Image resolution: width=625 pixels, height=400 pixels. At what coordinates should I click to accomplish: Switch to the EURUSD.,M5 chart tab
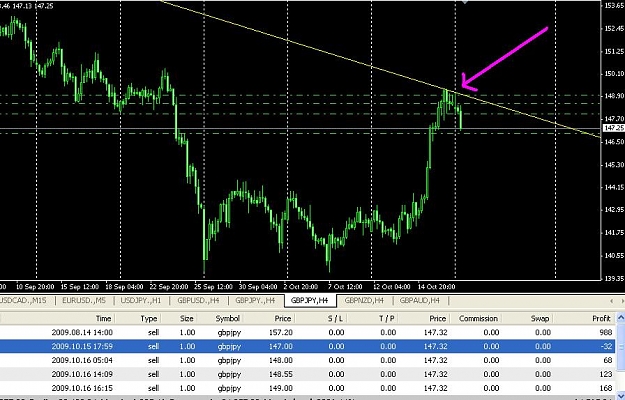coord(84,300)
